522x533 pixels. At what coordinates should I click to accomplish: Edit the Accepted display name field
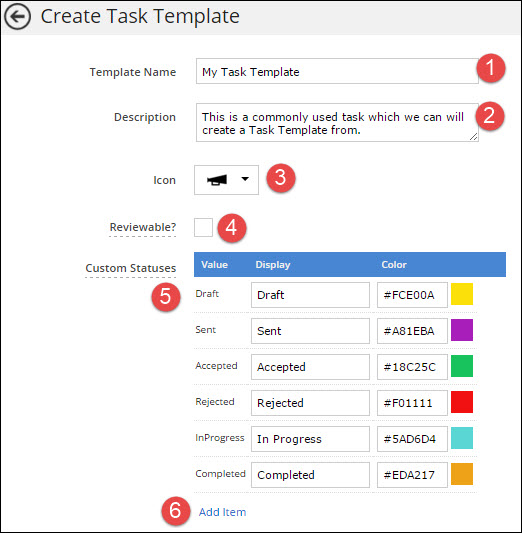(310, 367)
